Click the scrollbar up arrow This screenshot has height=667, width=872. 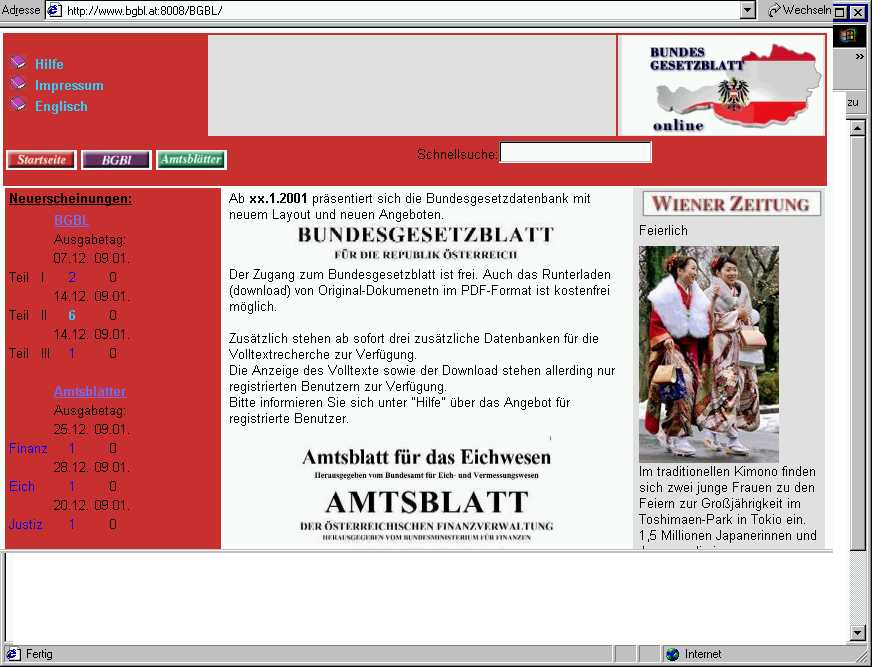point(857,129)
